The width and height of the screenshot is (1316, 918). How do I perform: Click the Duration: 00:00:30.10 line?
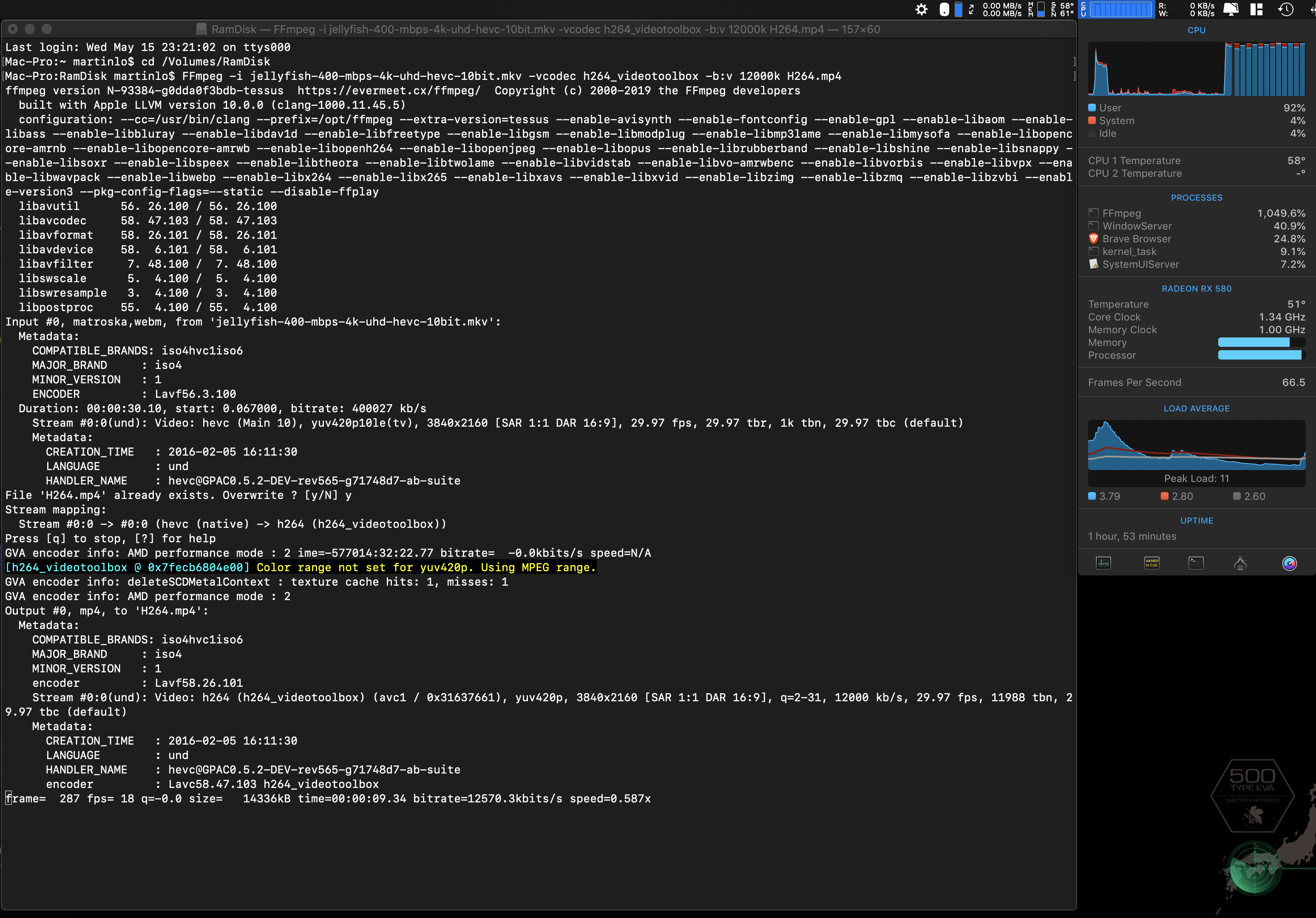222,408
